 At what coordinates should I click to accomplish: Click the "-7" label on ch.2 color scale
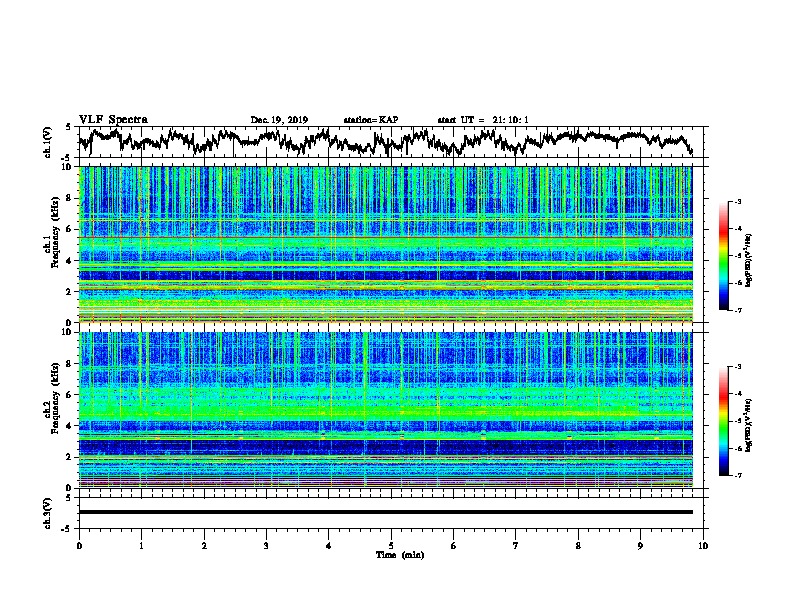(738, 475)
